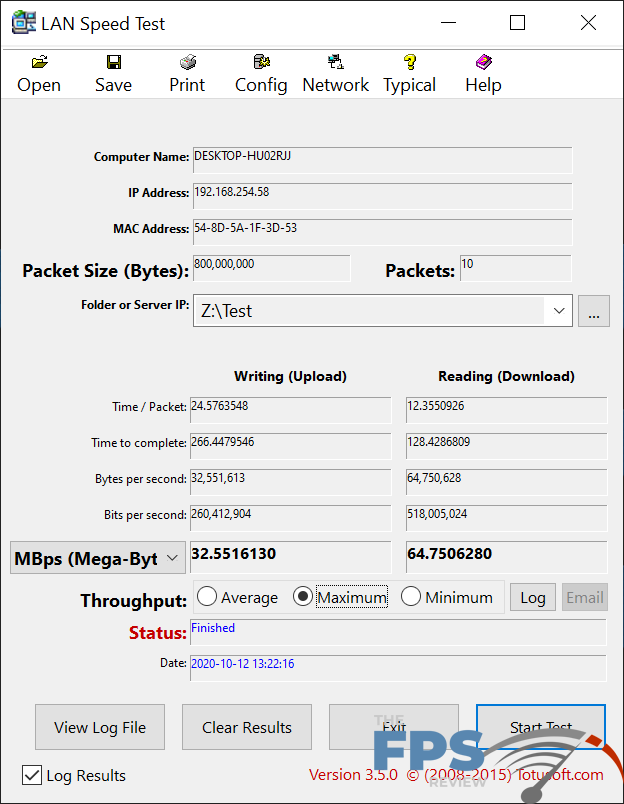Image resolution: width=624 pixels, height=804 pixels.
Task: Click download Bytes per second 64,750,628
Action: click(507, 482)
